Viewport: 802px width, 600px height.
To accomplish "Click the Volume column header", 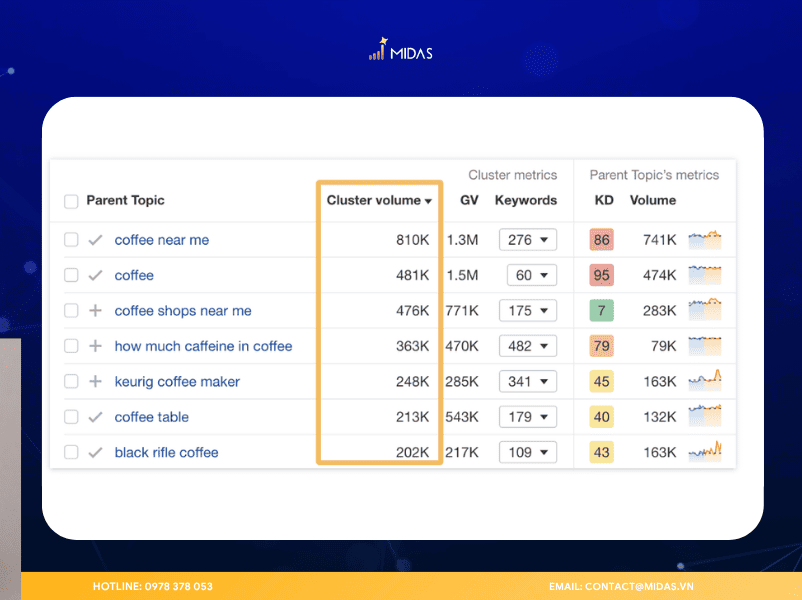I will [653, 200].
